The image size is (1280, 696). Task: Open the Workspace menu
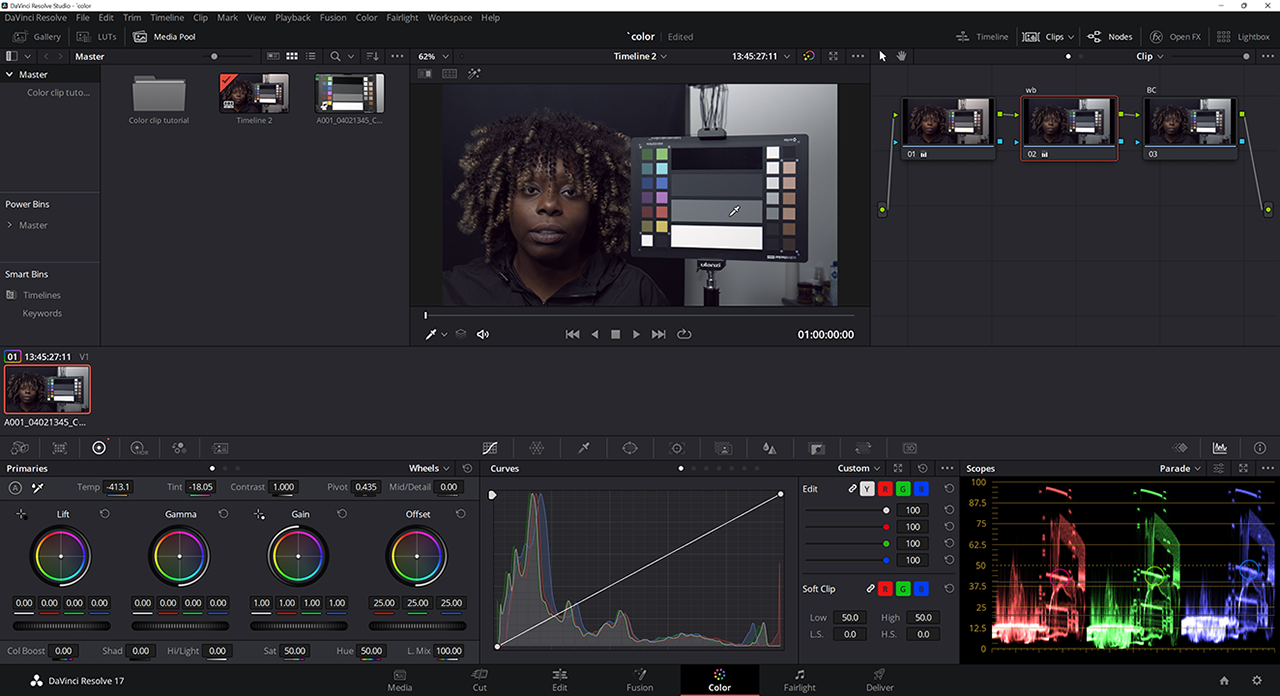point(450,18)
